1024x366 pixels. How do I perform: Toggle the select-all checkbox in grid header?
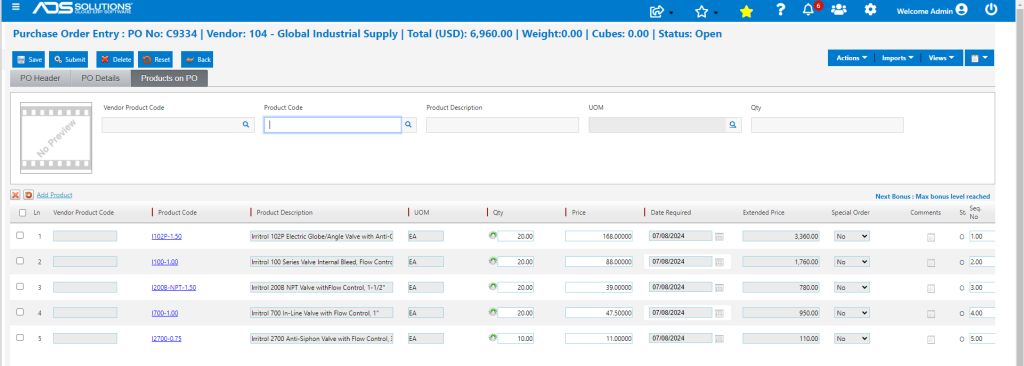[x=23, y=212]
